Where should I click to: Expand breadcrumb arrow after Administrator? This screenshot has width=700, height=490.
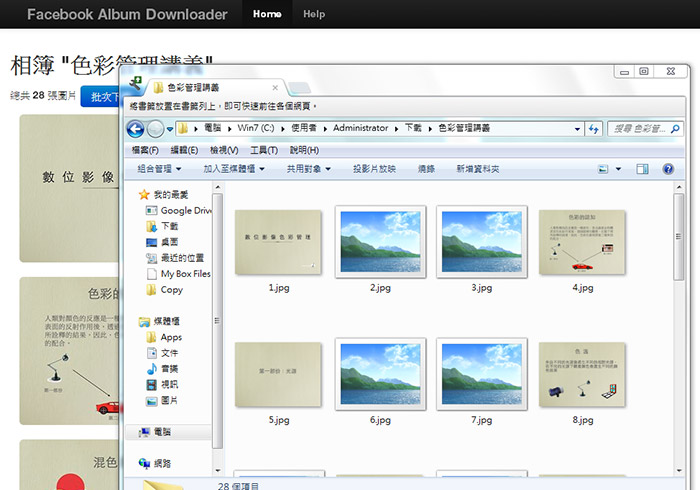[396, 129]
